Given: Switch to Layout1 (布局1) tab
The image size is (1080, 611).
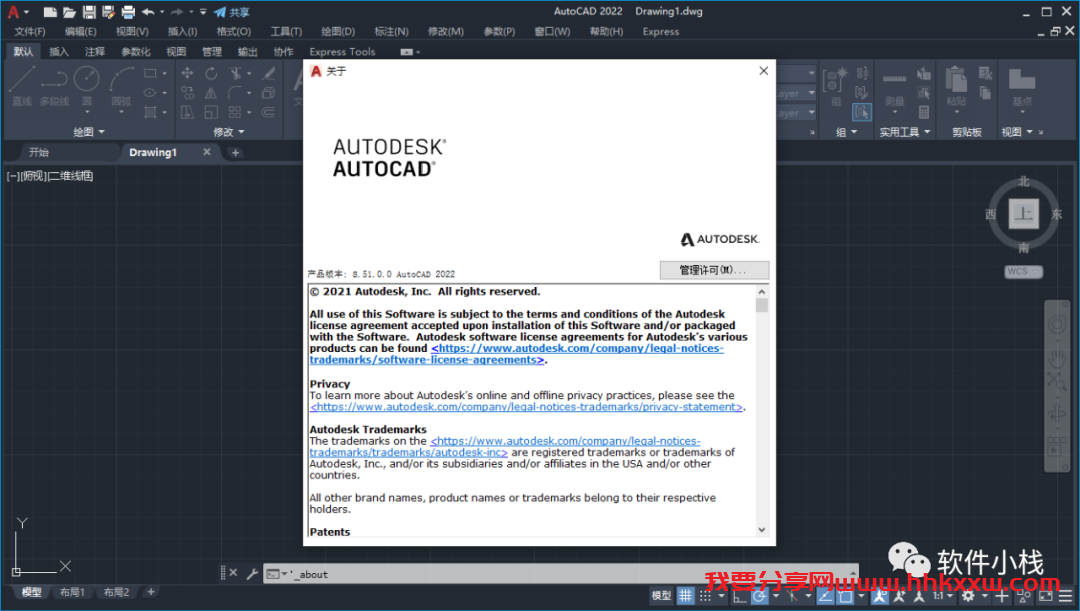Looking at the screenshot, I should coord(72,592).
